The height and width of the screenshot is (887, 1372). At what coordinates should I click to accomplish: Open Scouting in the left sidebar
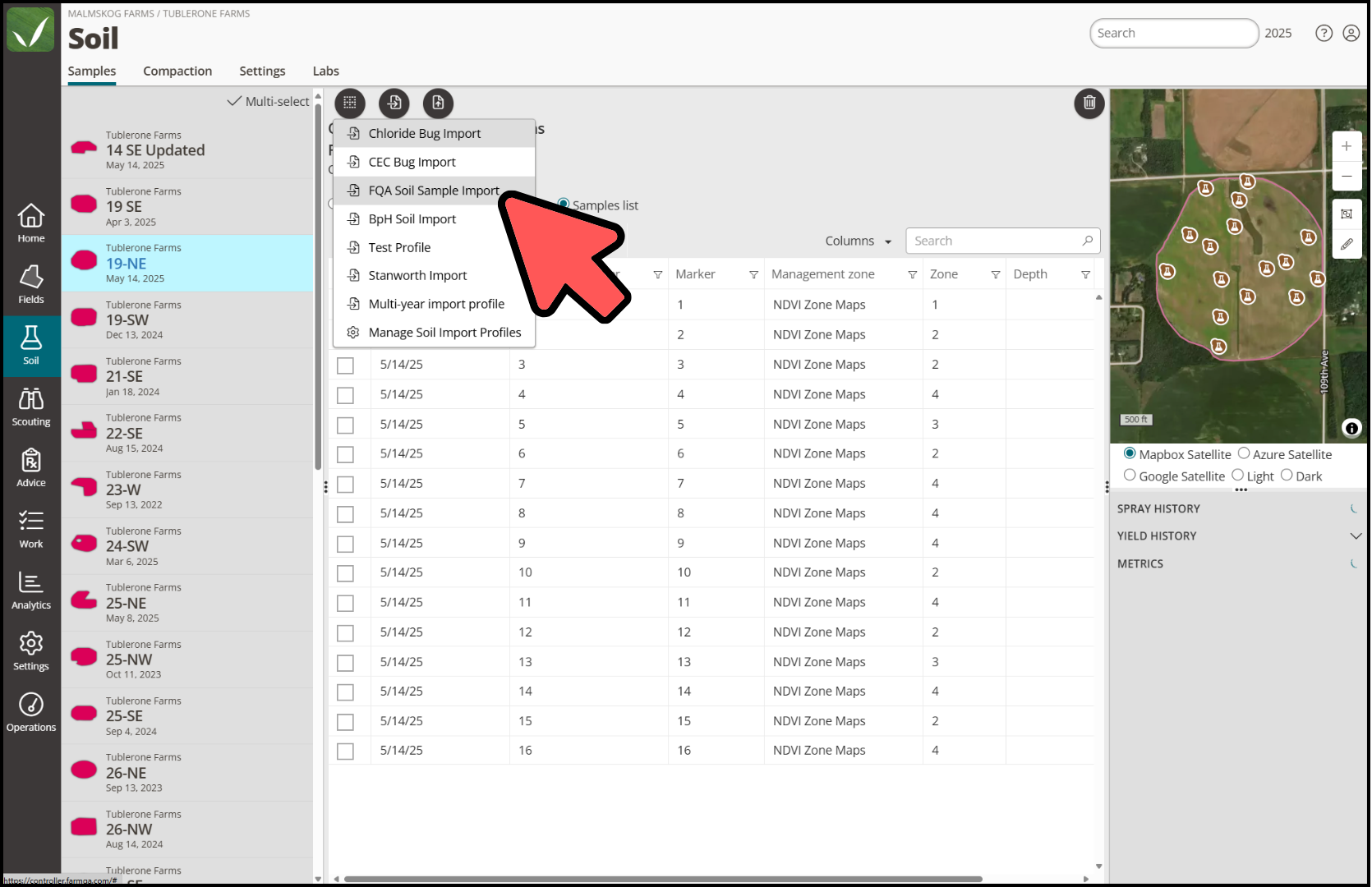(31, 407)
